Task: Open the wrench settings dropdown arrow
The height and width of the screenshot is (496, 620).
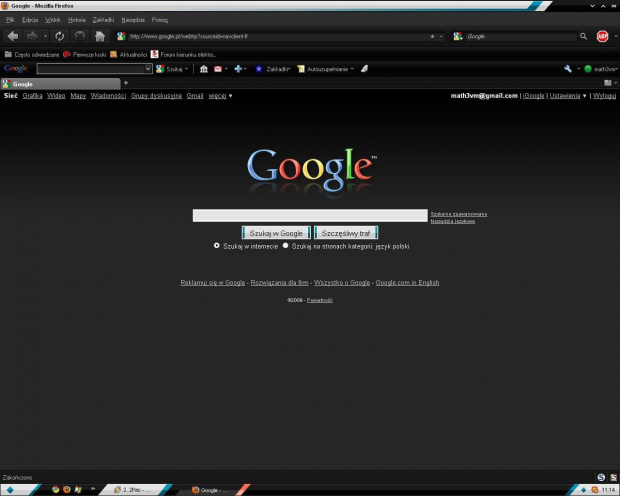Action: click(578, 69)
